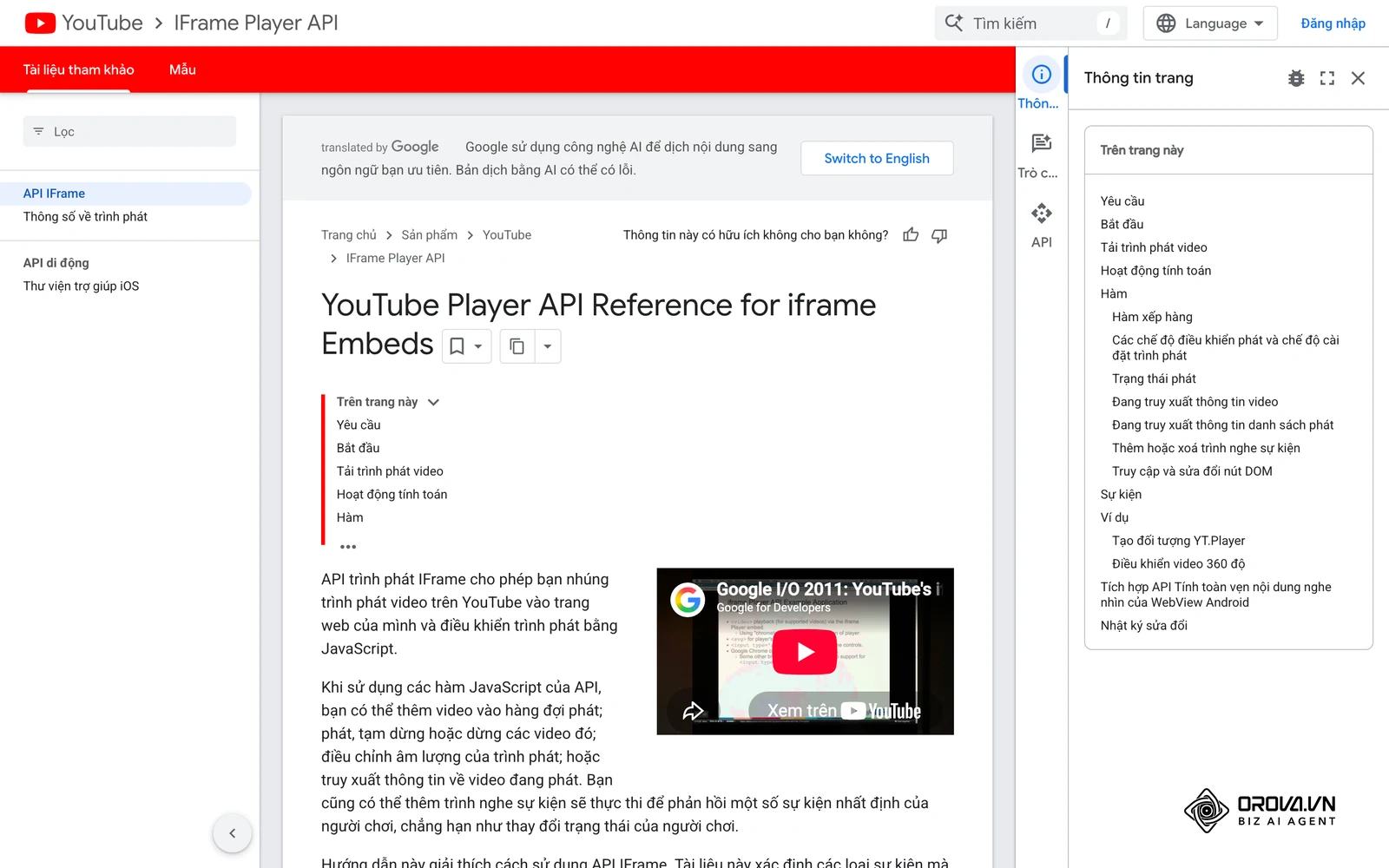Screen dimensions: 1389x868
Task: Open Thư viện trợ giúp iOS
Action: tap(81, 286)
